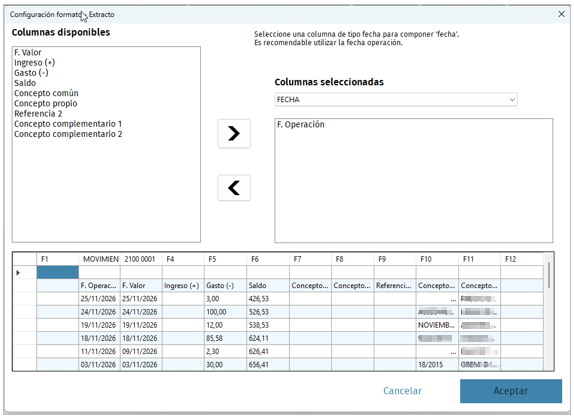Click the F6 column header
Viewport: 574px width, 418px height.
point(268,259)
